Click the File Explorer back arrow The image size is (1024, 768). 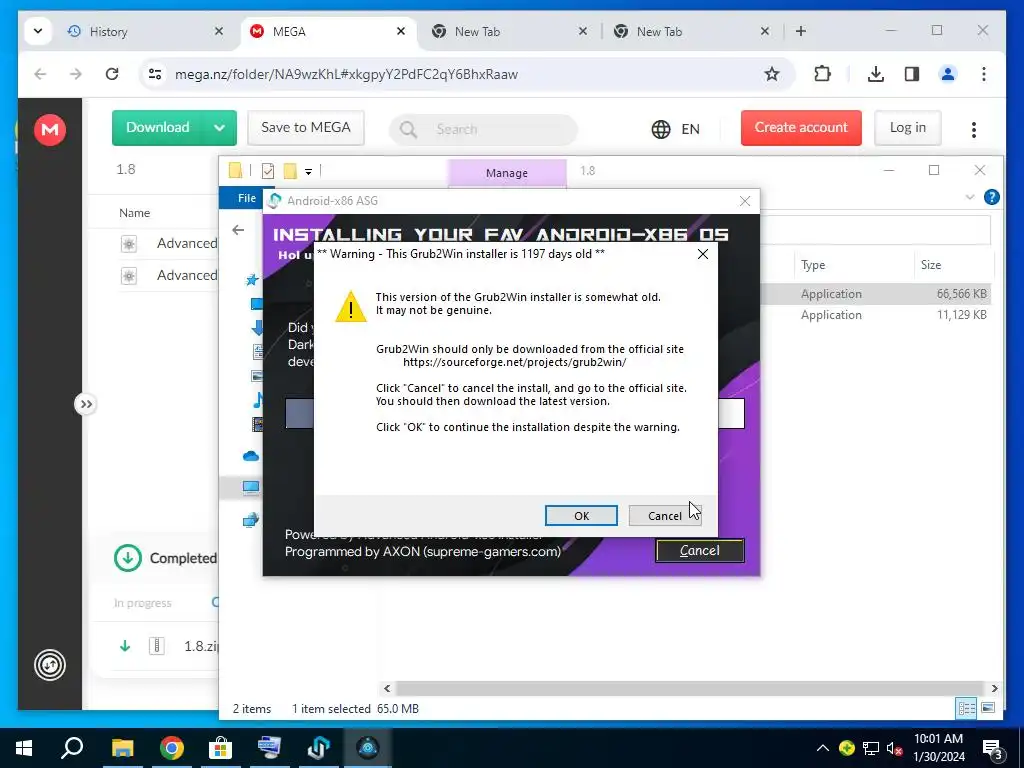238,230
